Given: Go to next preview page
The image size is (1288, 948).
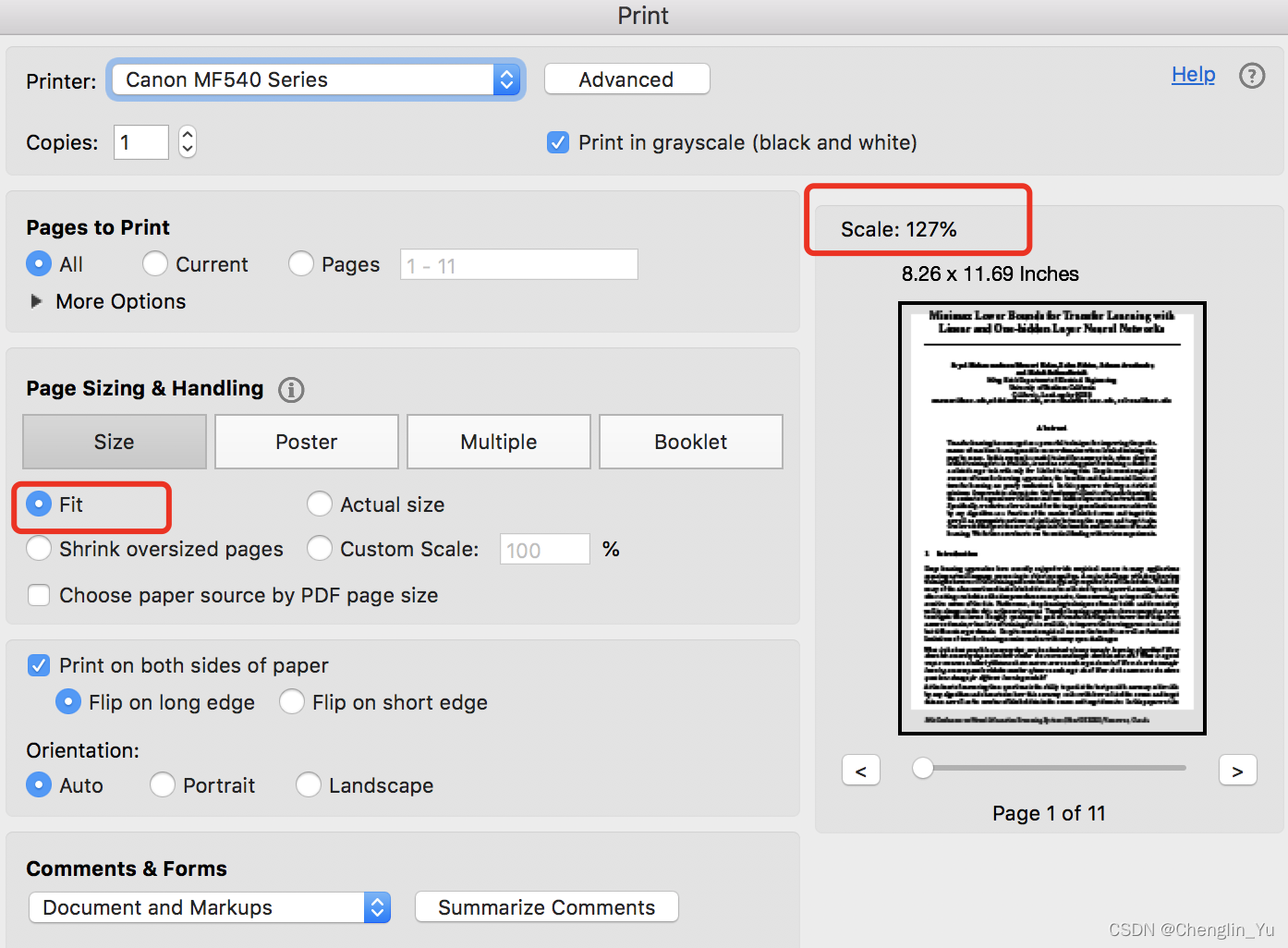Looking at the screenshot, I should [1238, 771].
